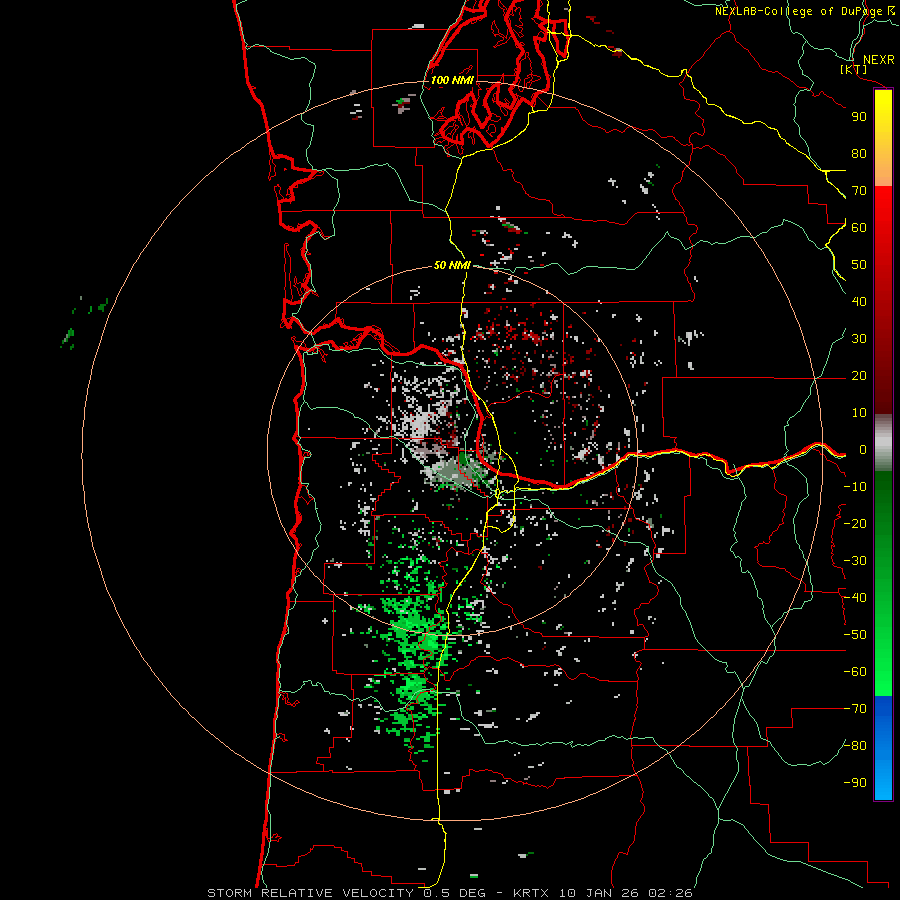Click the -90 value on the velocity scale
This screenshot has height=900, width=900.
855,783
